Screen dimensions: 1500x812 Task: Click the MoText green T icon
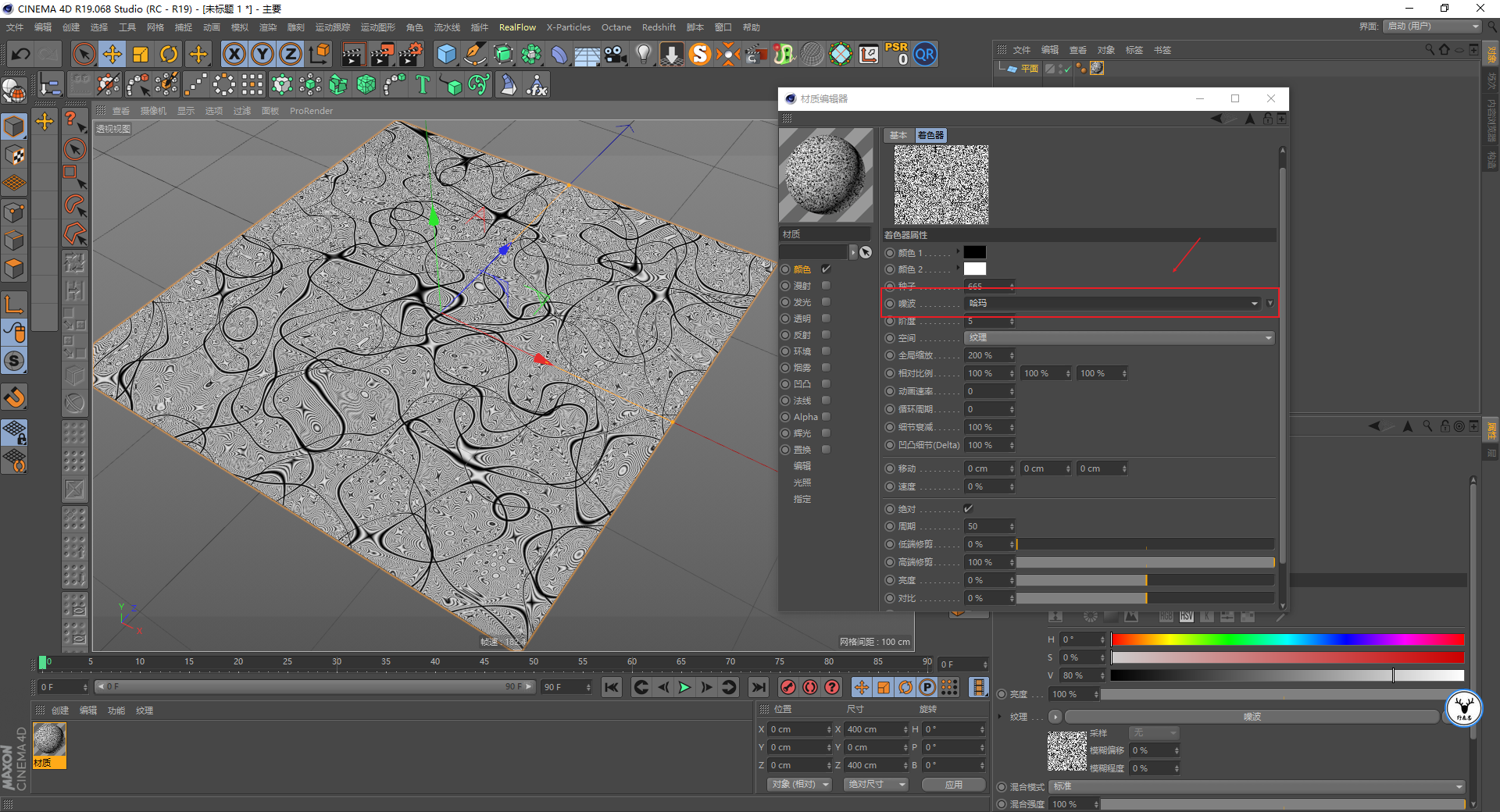point(423,84)
